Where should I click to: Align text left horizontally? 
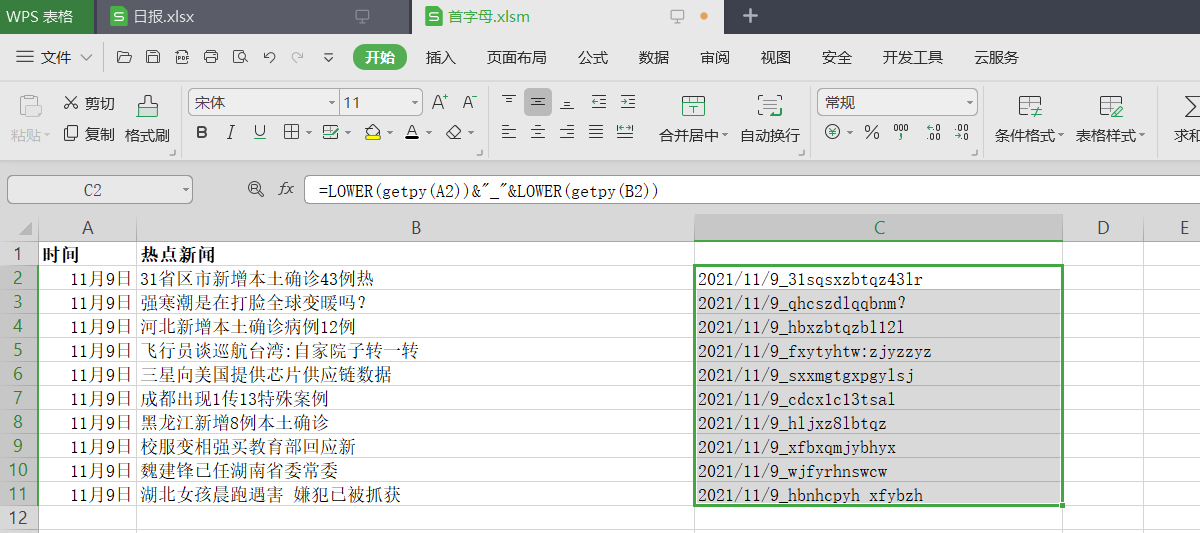point(509,132)
